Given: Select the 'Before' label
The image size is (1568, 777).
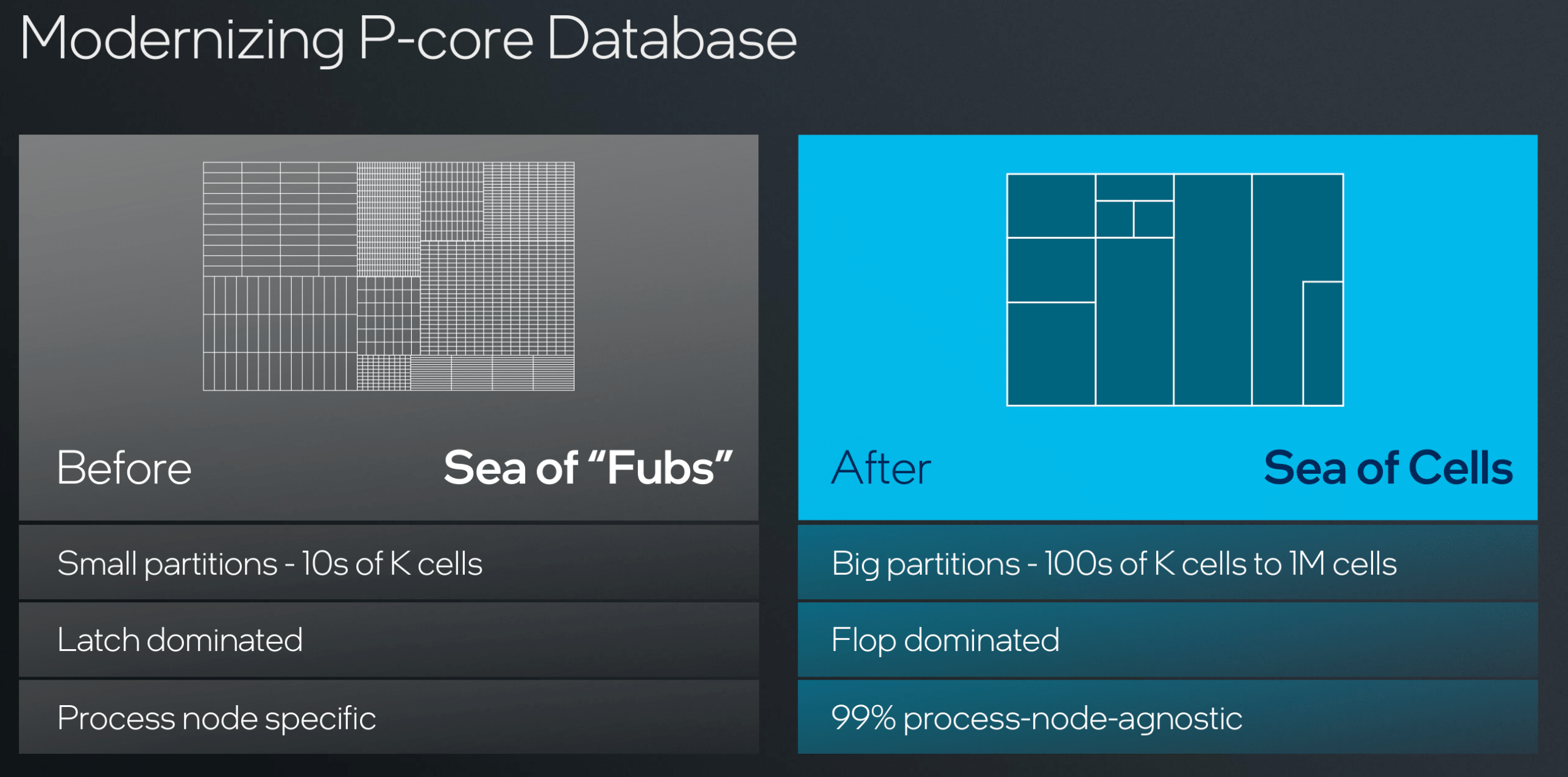Looking at the screenshot, I should coord(124,468).
